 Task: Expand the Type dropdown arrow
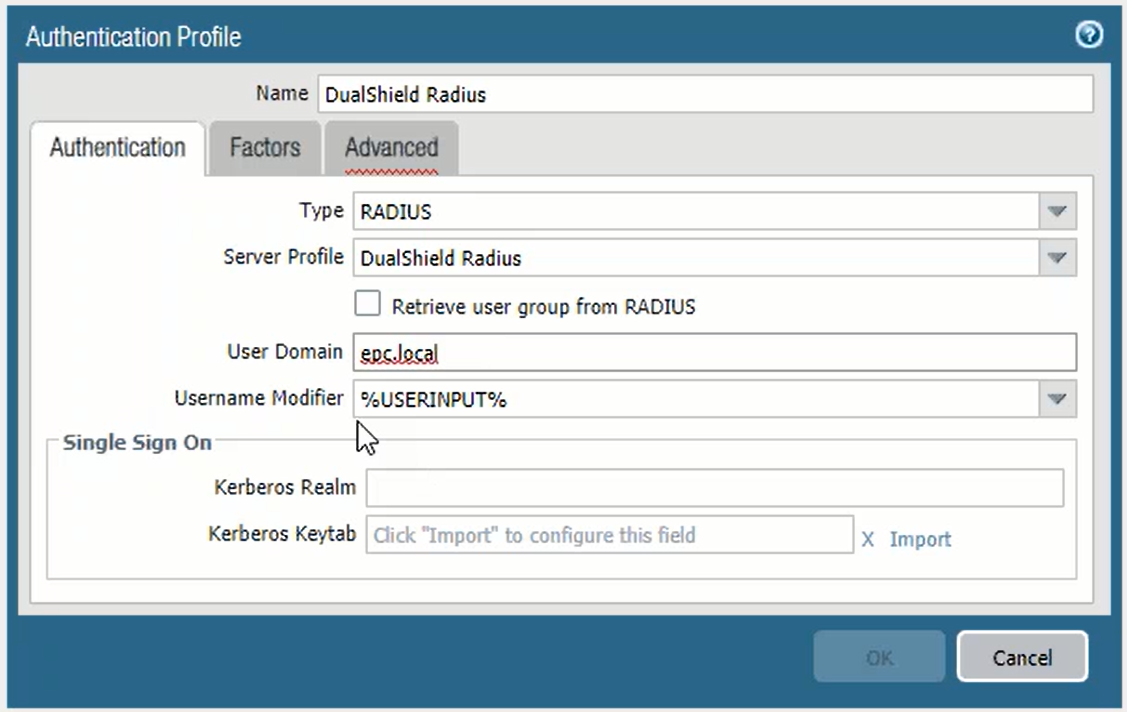(x=1057, y=212)
